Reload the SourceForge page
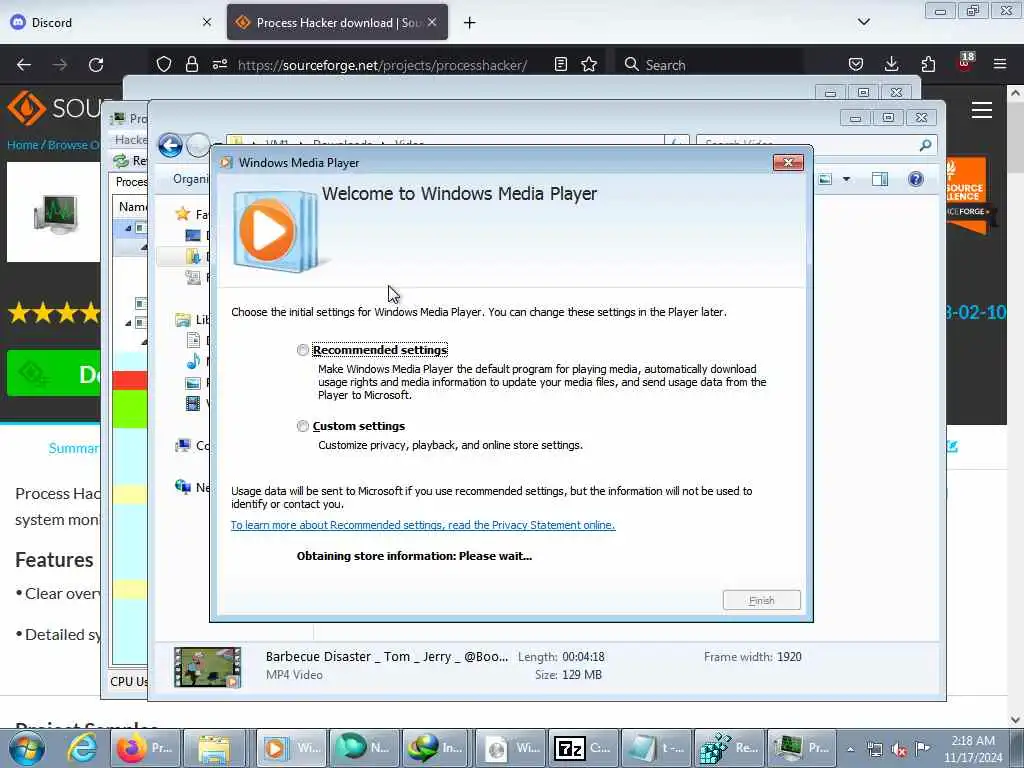 pos(96,65)
